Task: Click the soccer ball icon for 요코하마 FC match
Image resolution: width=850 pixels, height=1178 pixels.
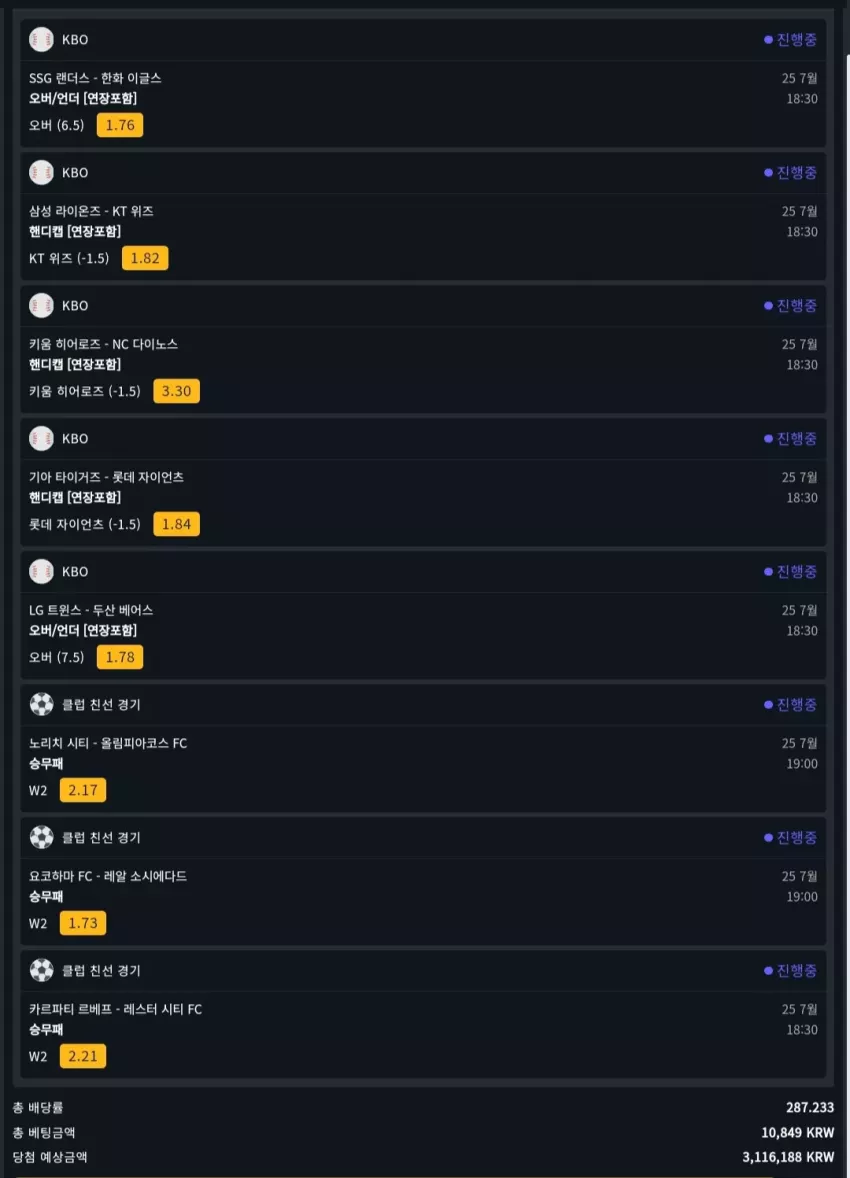Action: (x=41, y=837)
